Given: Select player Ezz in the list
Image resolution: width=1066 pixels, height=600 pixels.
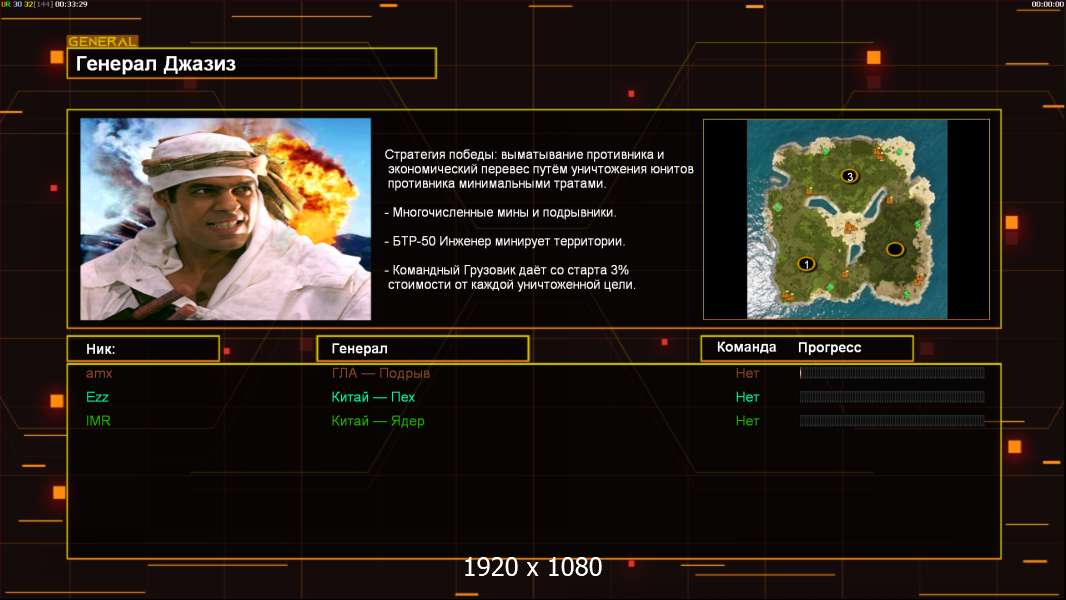Looking at the screenshot, I should (x=97, y=397).
